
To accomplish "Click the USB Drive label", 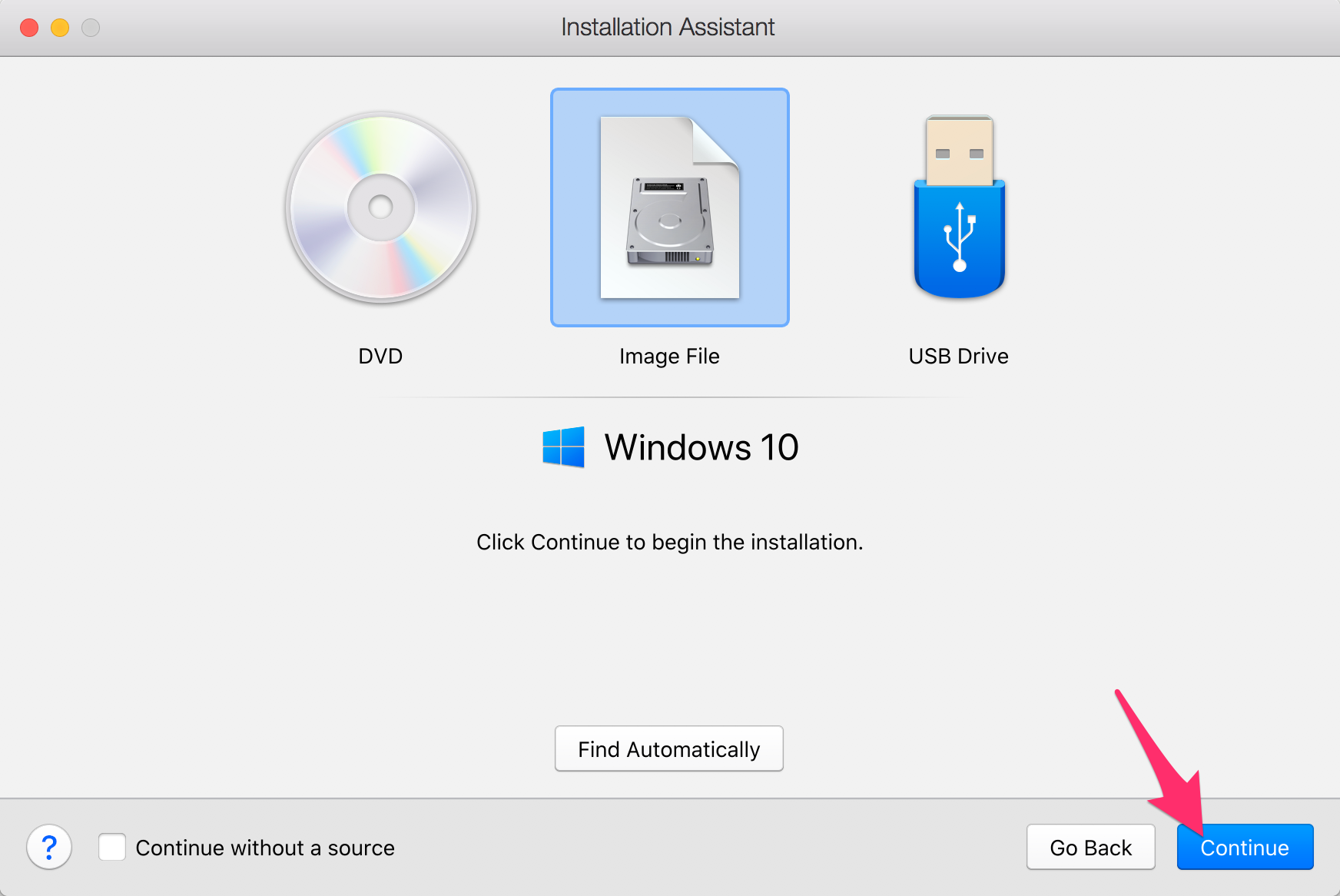I will (x=958, y=357).
